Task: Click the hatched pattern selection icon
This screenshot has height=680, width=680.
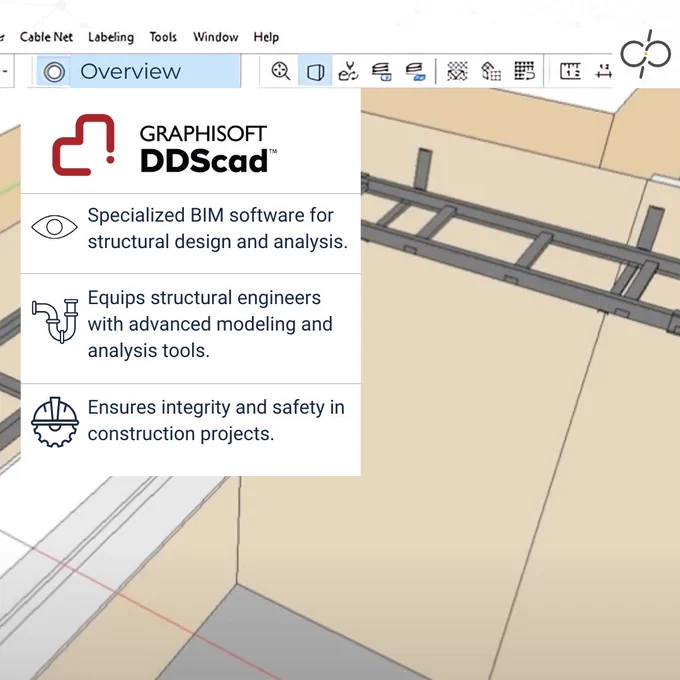Action: [x=458, y=71]
